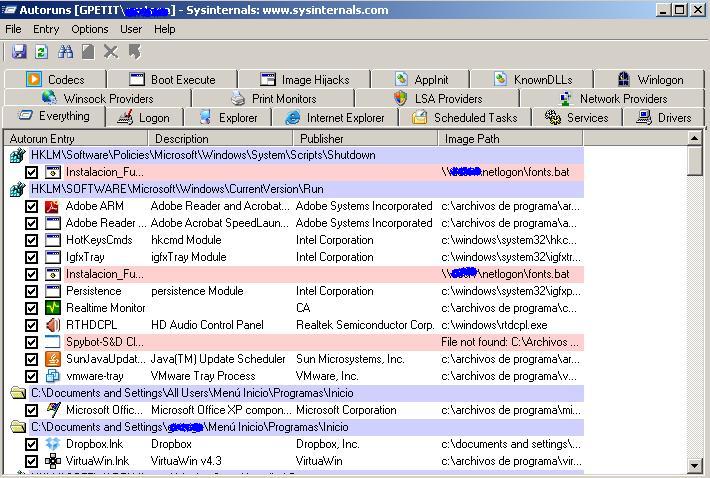The width and height of the screenshot is (710, 478).
Task: Click the Properties toolbar icon
Action: tap(88, 52)
